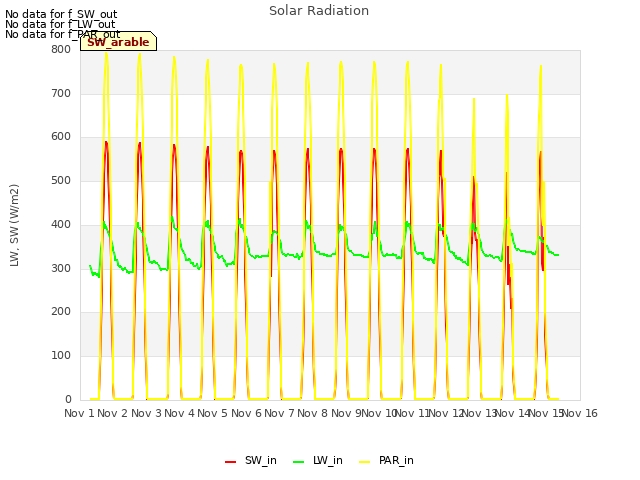This screenshot has height=480, width=640.
Task: Click the x-axis label Nov 1
Action: (x=79, y=413)
